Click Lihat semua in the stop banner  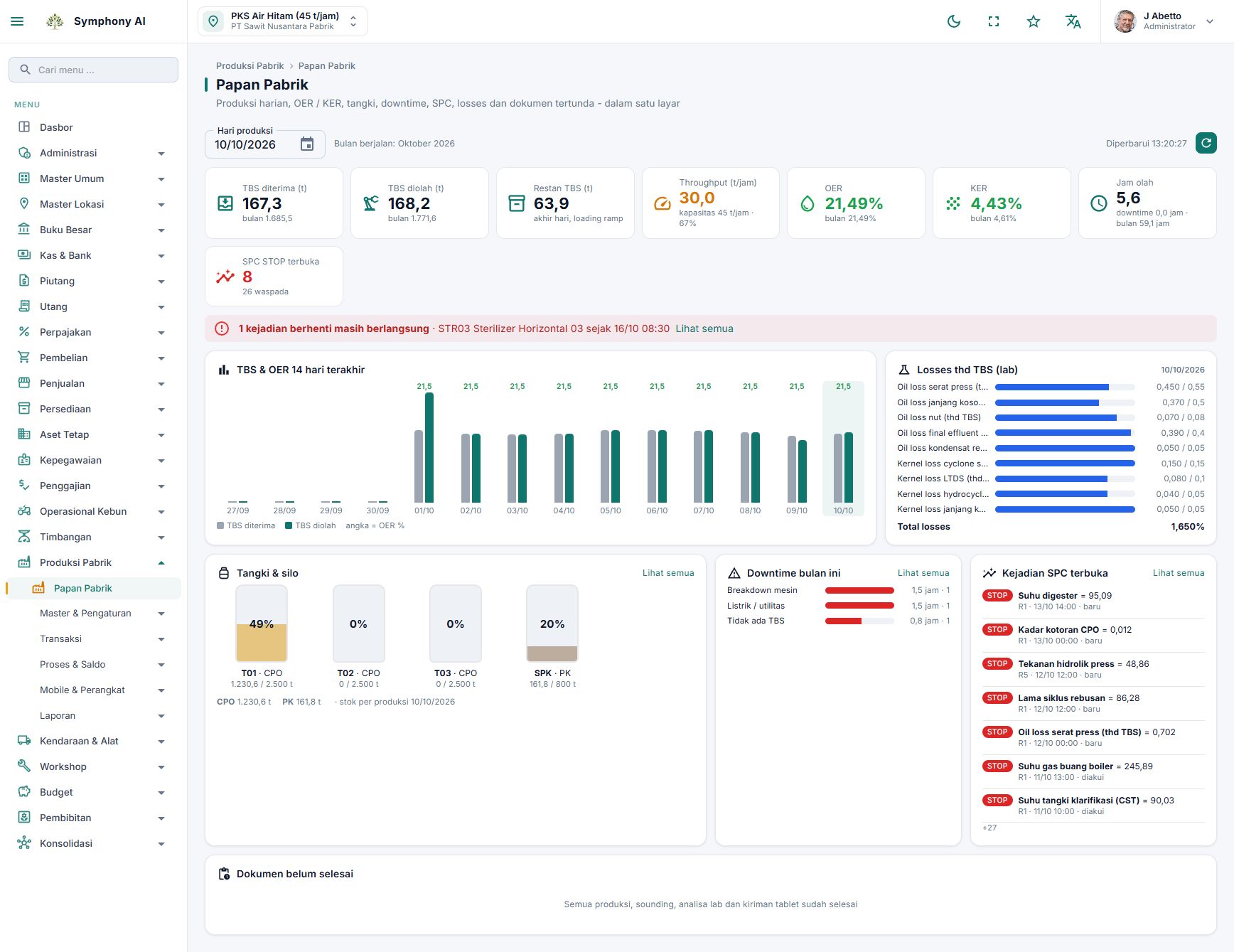(x=704, y=328)
